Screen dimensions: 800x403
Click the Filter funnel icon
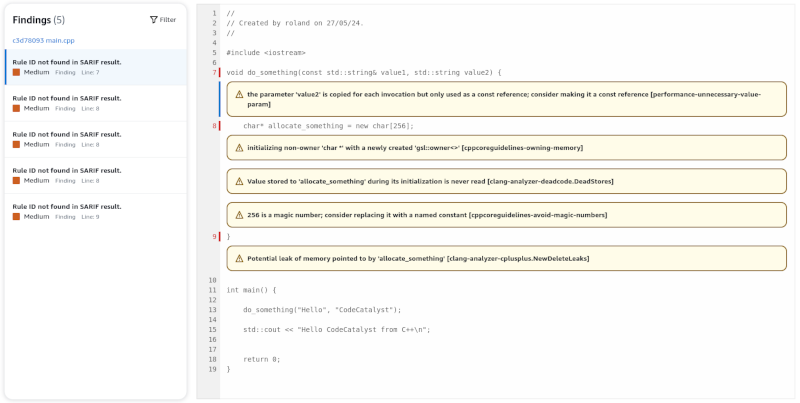(153, 19)
